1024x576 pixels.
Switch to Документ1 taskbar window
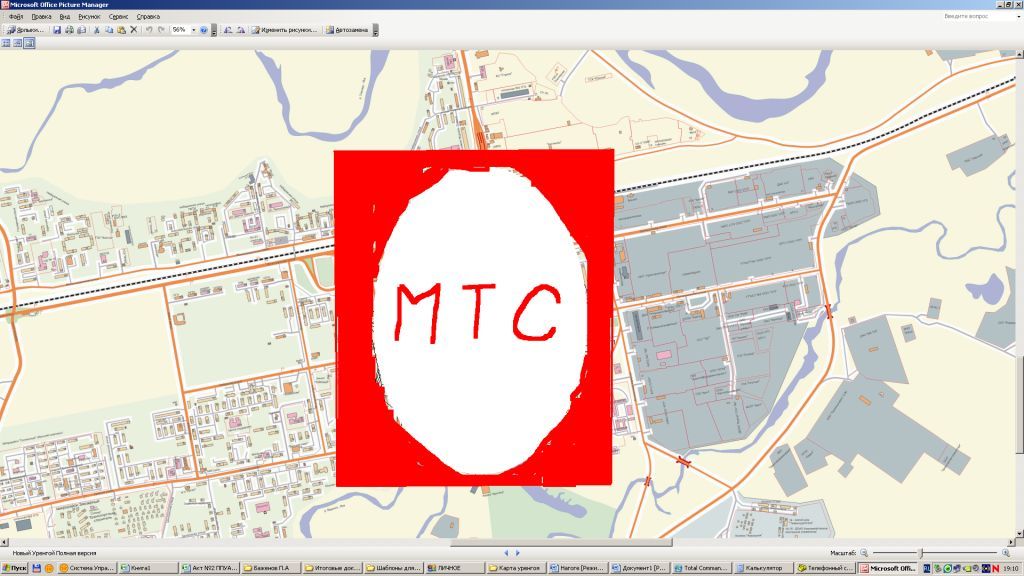coord(639,568)
